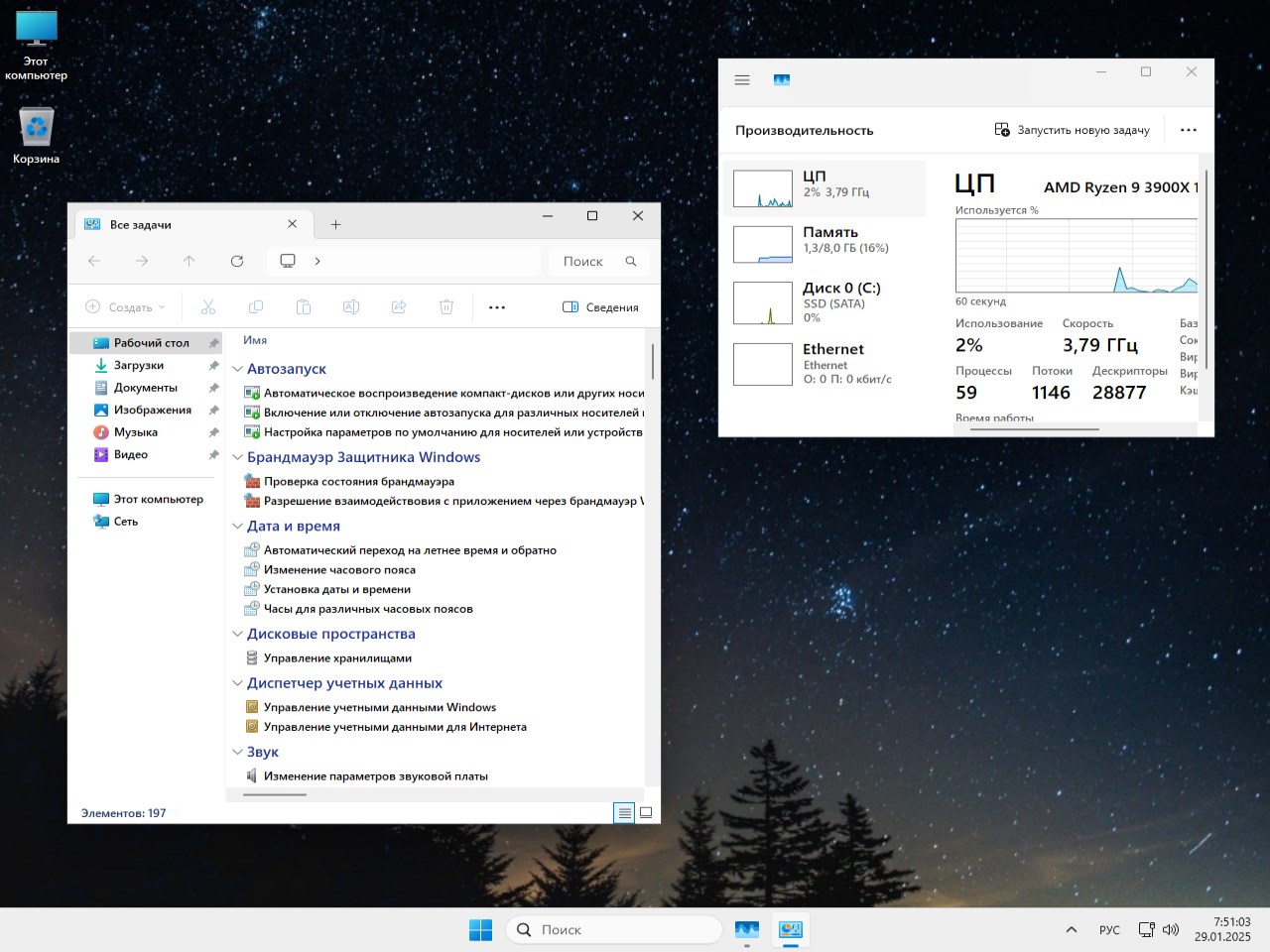This screenshot has height=952, width=1270.
Task: Click the Windows Start button
Action: [480, 930]
